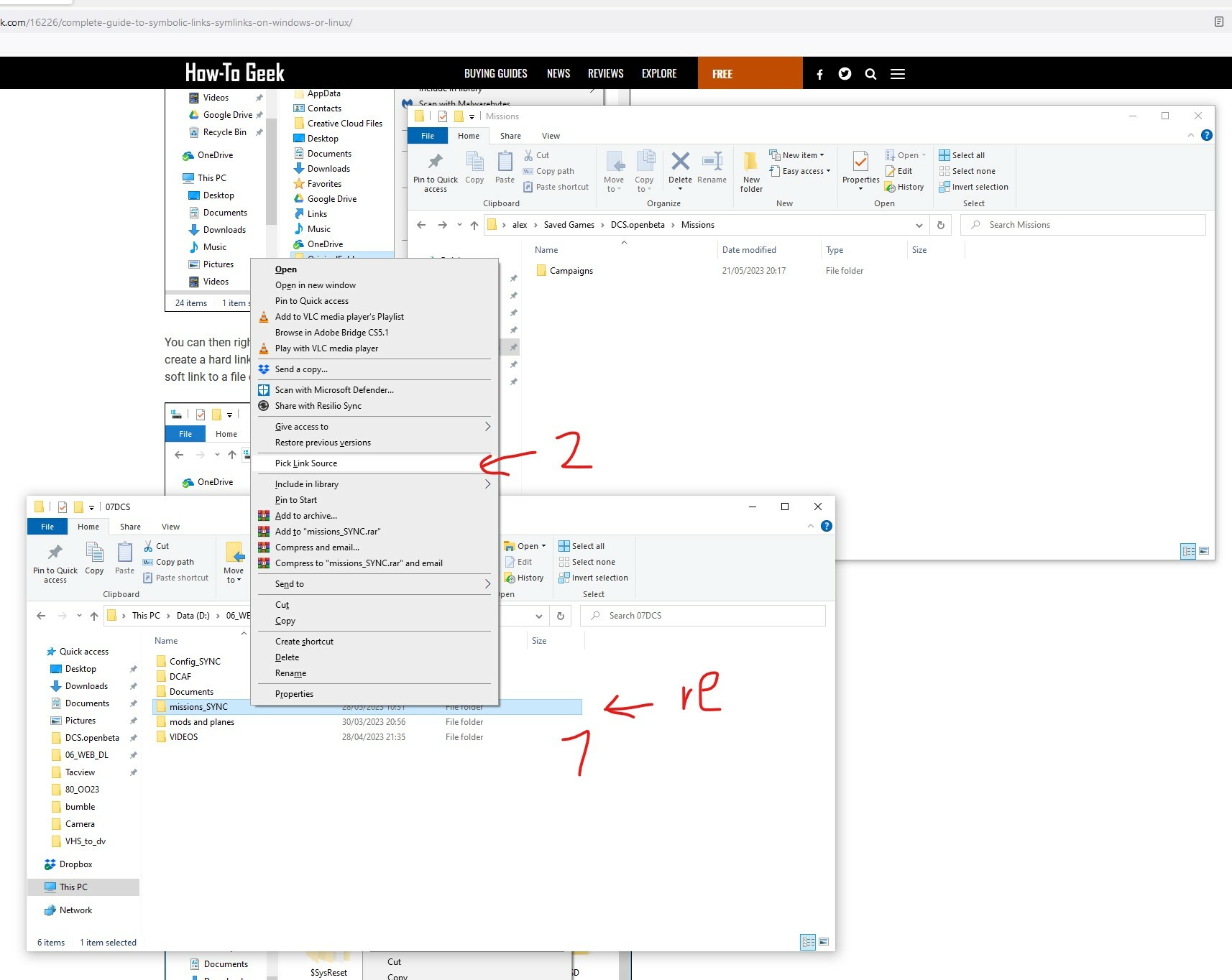Open REVIEWS on How-To Geek
Screen dimensions: 1232x980
tap(605, 73)
